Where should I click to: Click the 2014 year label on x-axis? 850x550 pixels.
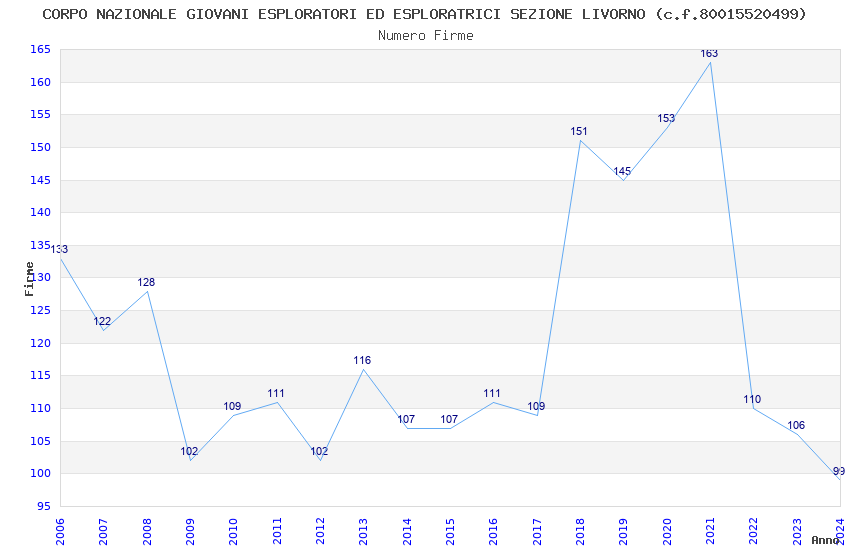pyautogui.click(x=407, y=532)
